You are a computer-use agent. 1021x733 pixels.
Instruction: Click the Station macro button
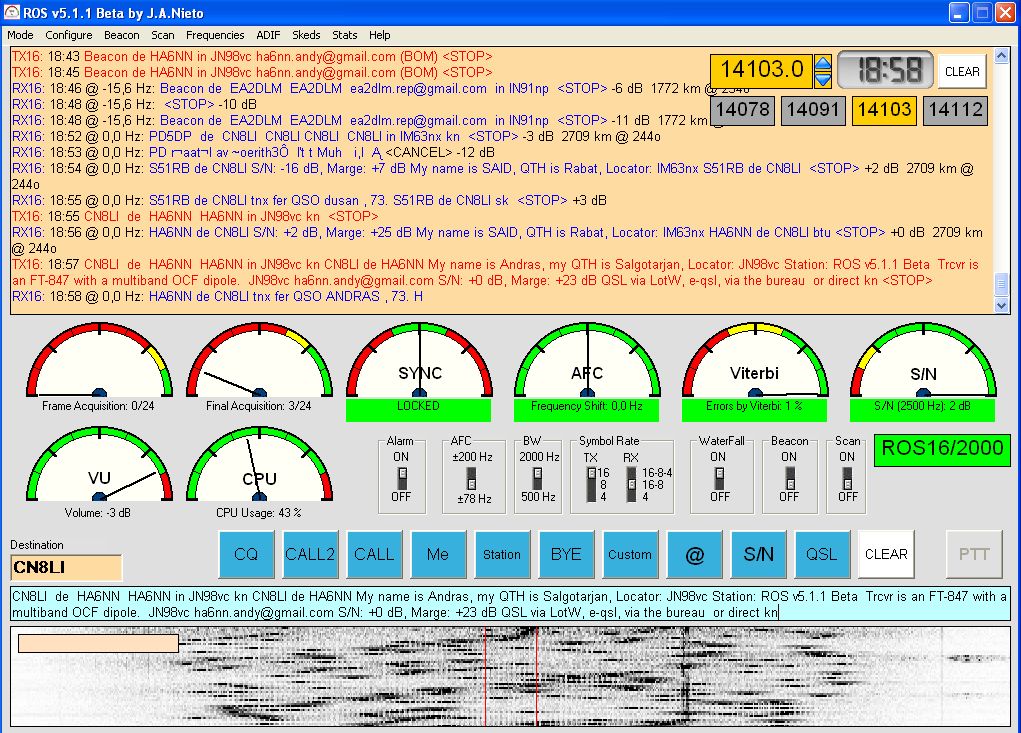(x=502, y=554)
